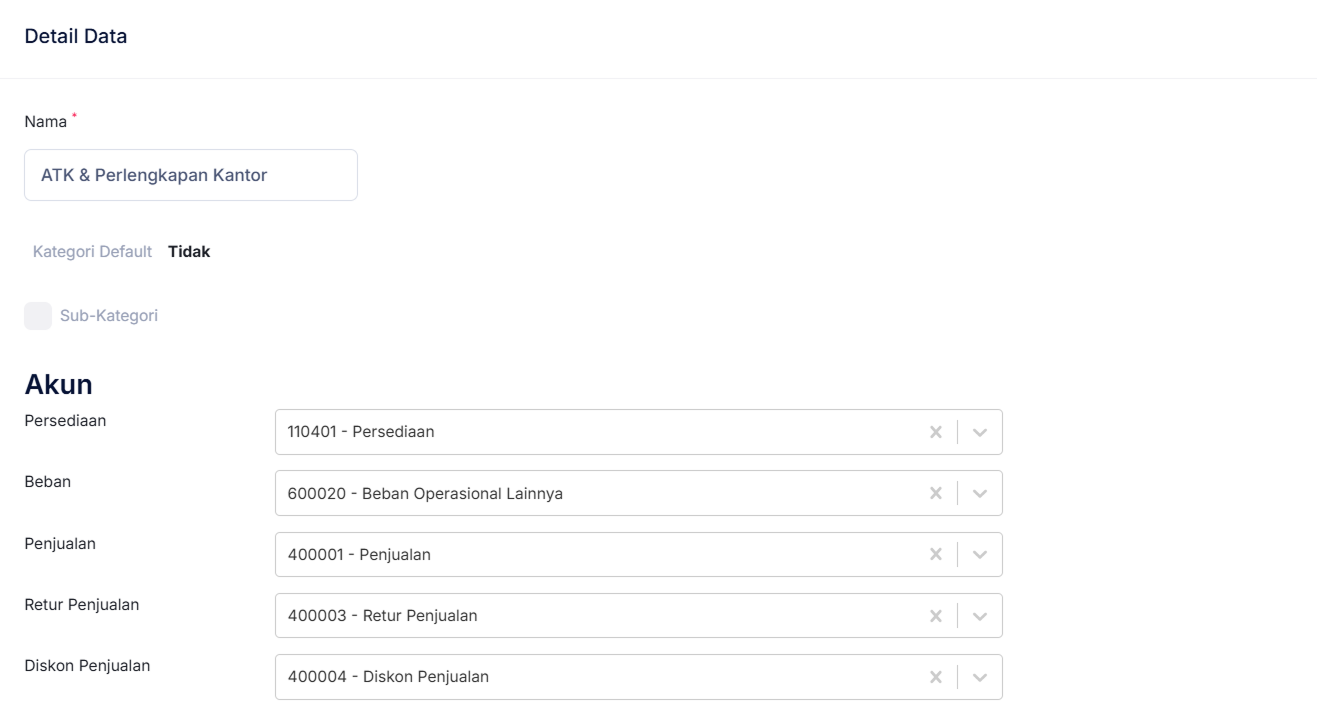Click the Kategori Default Tidak value
This screenshot has width=1317, height=707.
point(189,252)
